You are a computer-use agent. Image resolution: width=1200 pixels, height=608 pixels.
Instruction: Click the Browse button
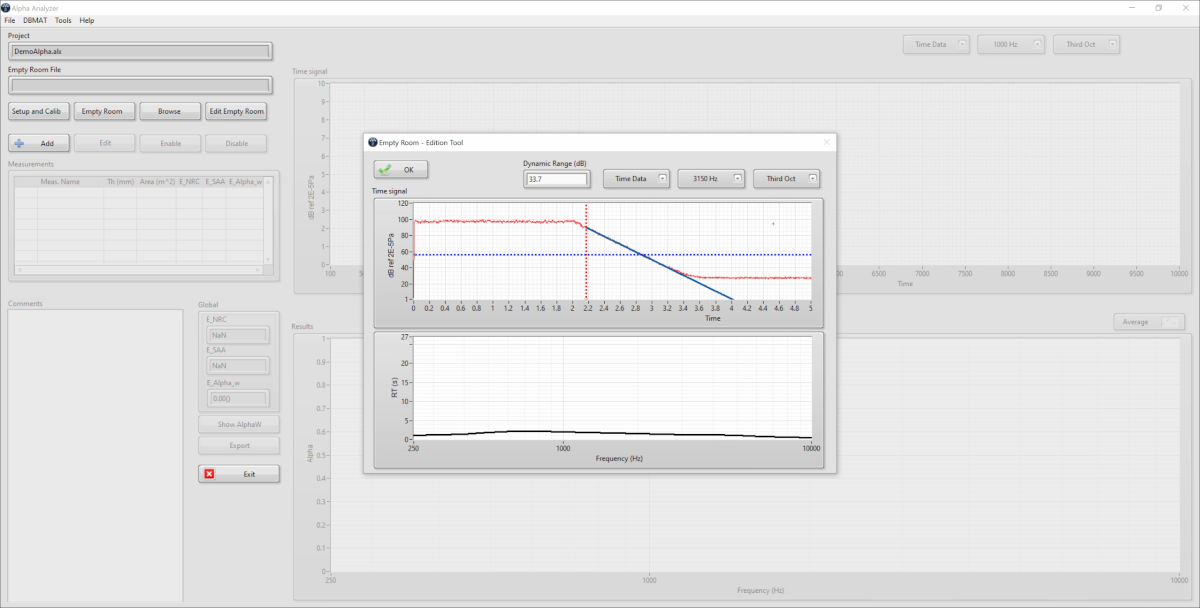tap(169, 111)
